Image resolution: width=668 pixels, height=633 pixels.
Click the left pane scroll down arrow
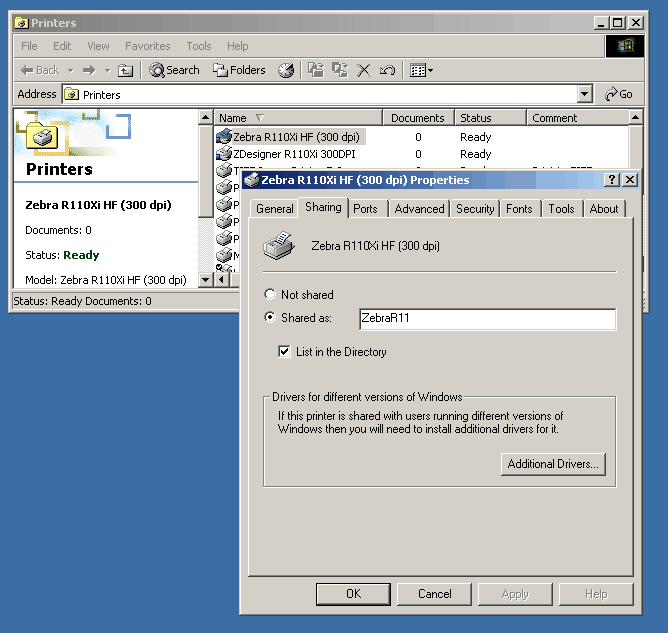click(206, 279)
